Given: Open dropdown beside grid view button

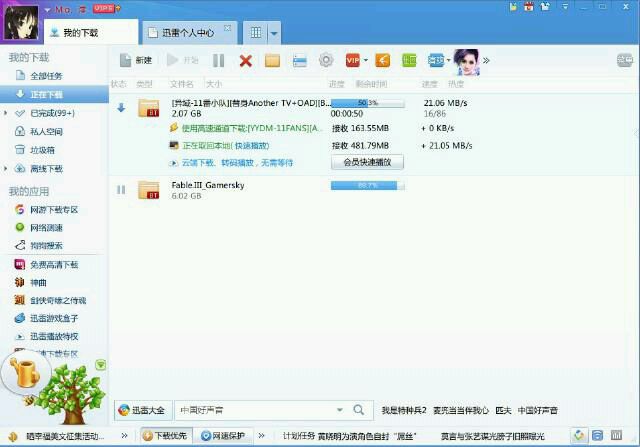Looking at the screenshot, I should tap(274, 33).
